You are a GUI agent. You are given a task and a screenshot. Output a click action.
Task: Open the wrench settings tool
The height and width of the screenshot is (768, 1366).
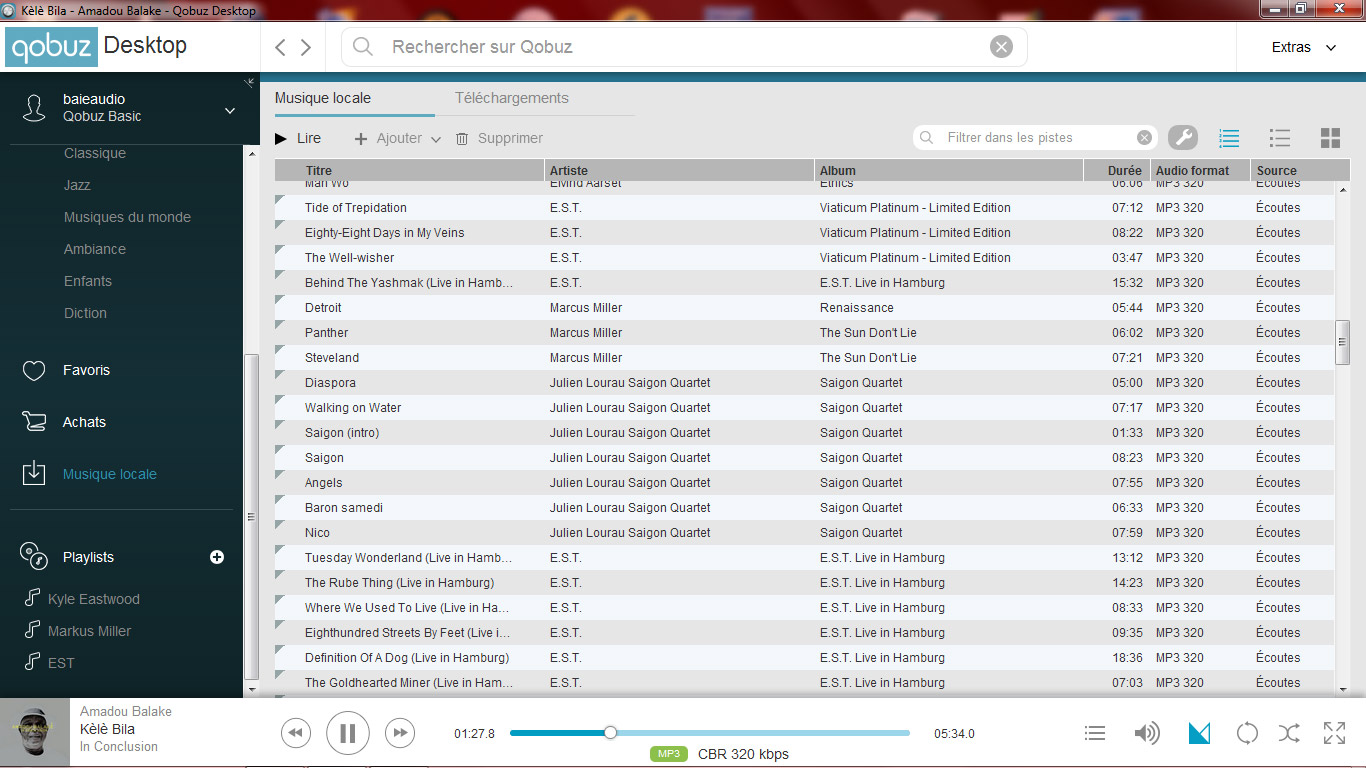coord(1183,138)
